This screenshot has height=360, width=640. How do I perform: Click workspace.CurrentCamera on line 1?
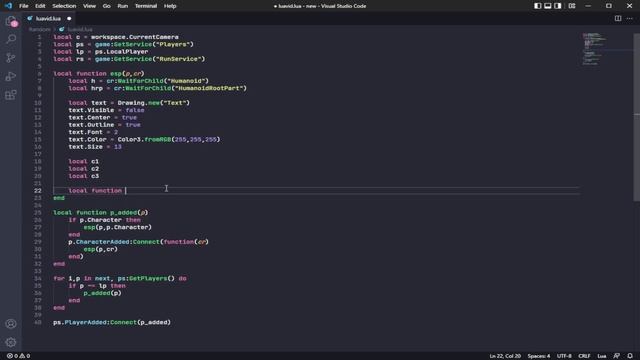click(135, 37)
